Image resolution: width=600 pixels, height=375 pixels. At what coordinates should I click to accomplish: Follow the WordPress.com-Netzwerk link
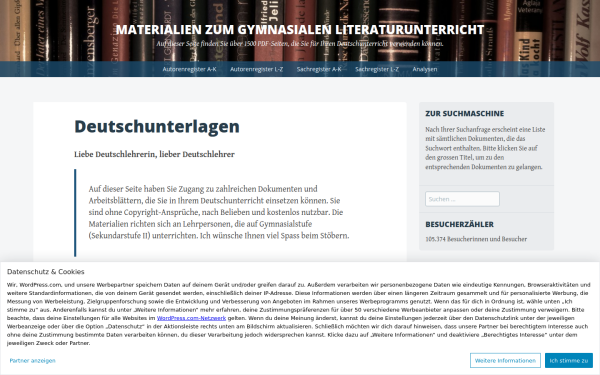191,318
